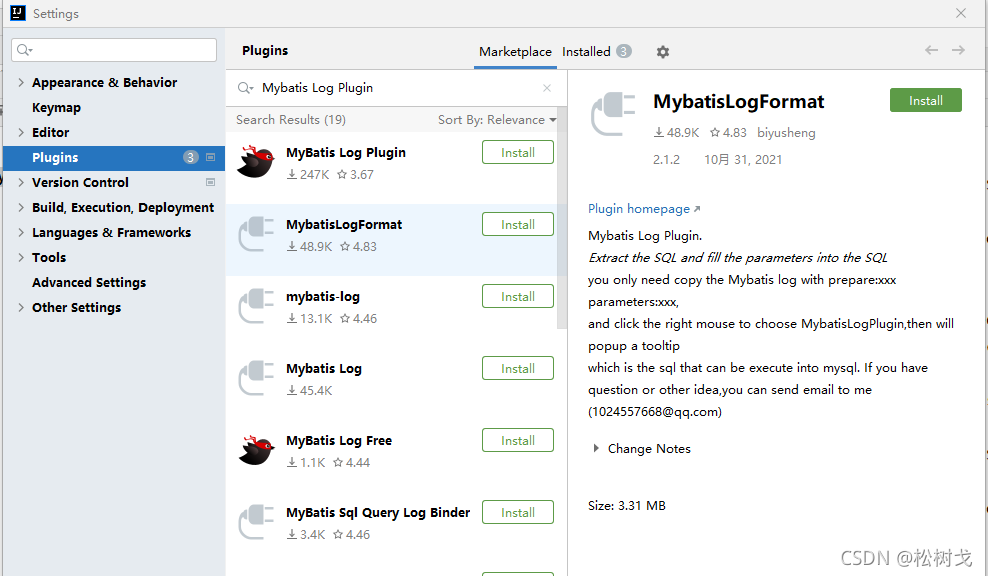Click the MyBatis Log Free bird icon
The height and width of the screenshot is (576, 988).
(256, 449)
